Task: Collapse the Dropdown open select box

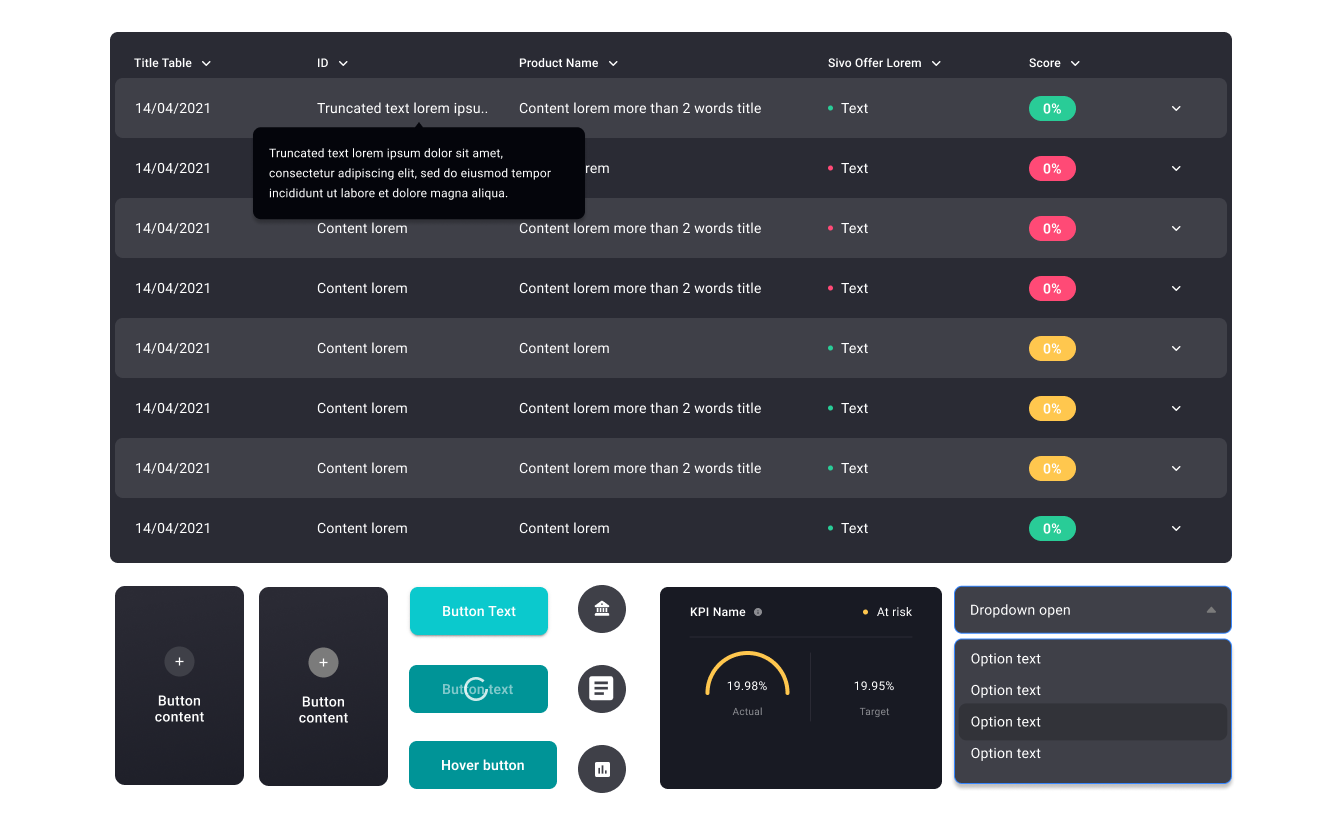Action: 1093,610
